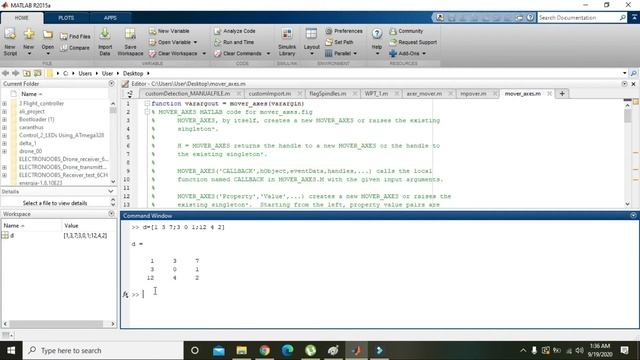Open Clear Workspace dropdown arrow
The width and height of the screenshot is (640, 360).
point(204,53)
